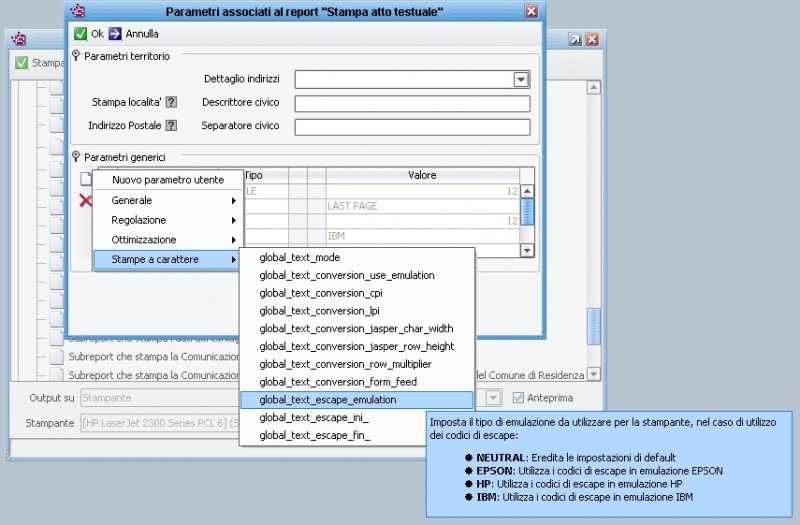Click the green Ok checkmark icon
Viewport: 800px width, 525px height.
click(81, 34)
